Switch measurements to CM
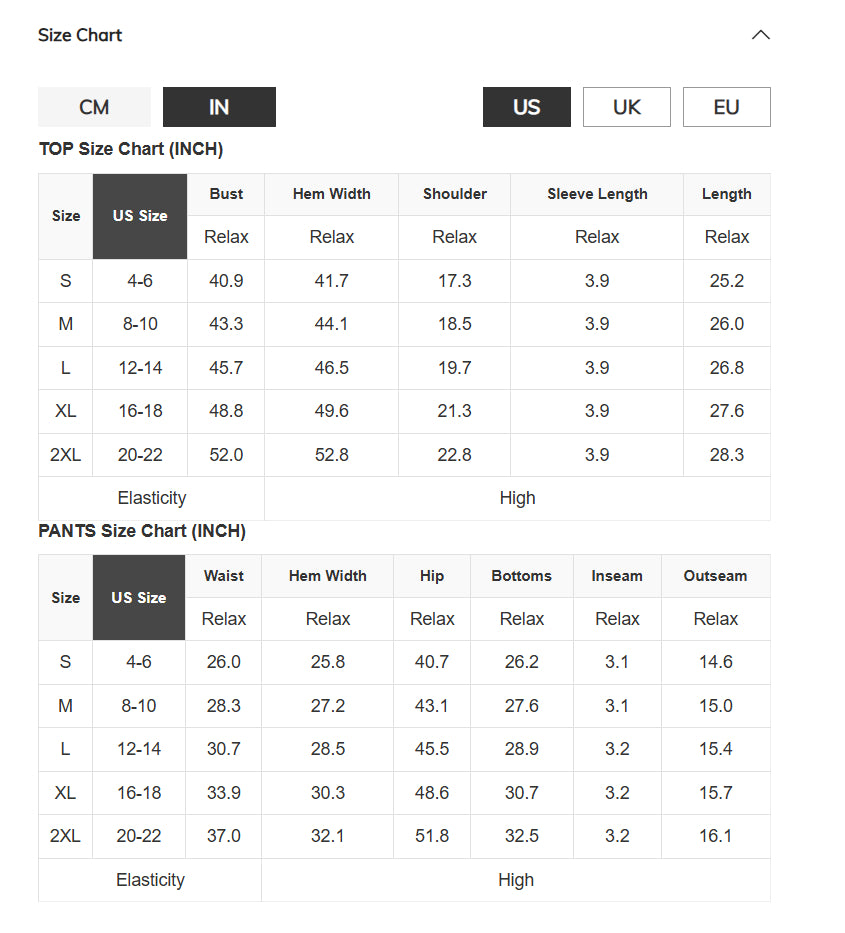The height and width of the screenshot is (933, 845). coord(94,107)
